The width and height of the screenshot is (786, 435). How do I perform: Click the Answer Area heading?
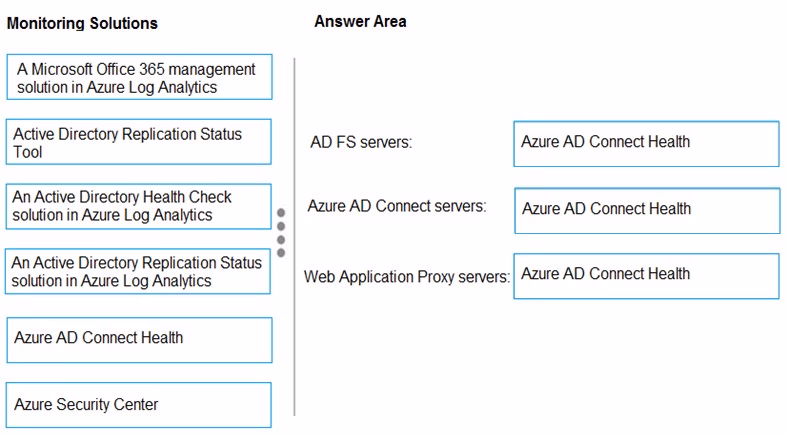pyautogui.click(x=360, y=22)
